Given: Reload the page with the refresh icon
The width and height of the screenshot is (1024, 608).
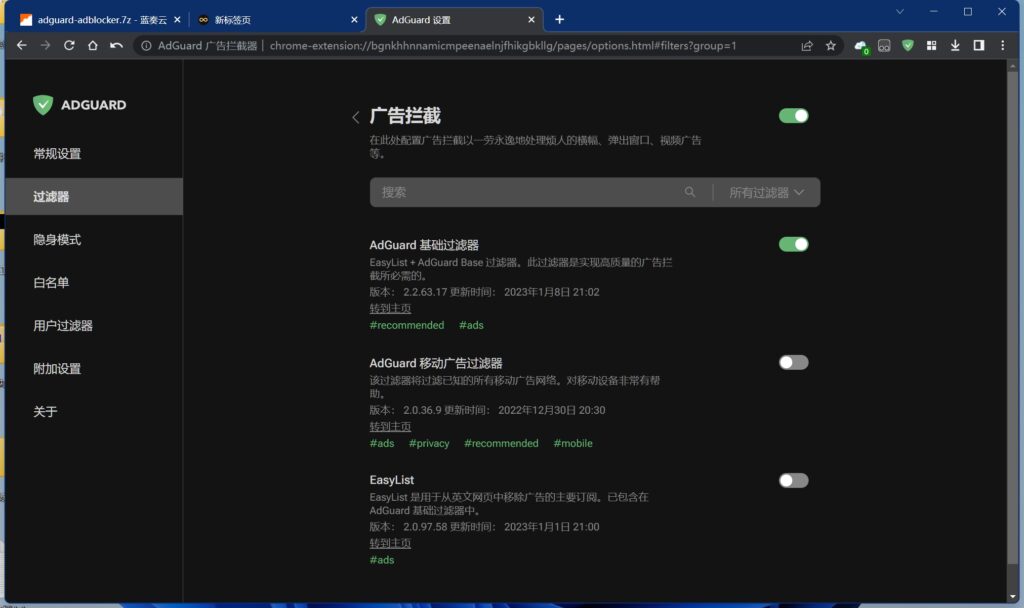Looking at the screenshot, I should pyautogui.click(x=69, y=46).
